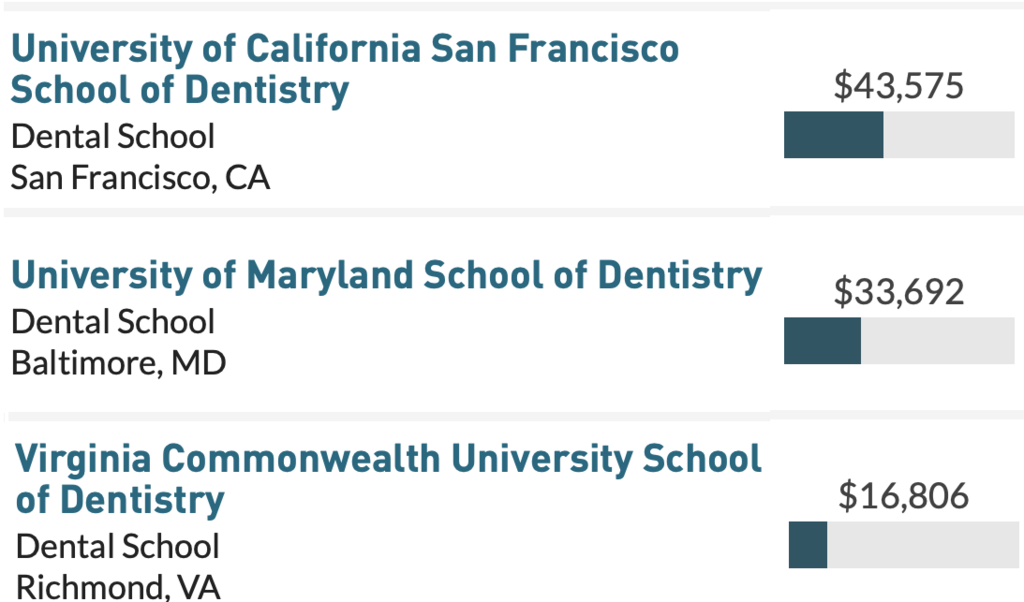Select the San Francisco, CA location text

140,178
